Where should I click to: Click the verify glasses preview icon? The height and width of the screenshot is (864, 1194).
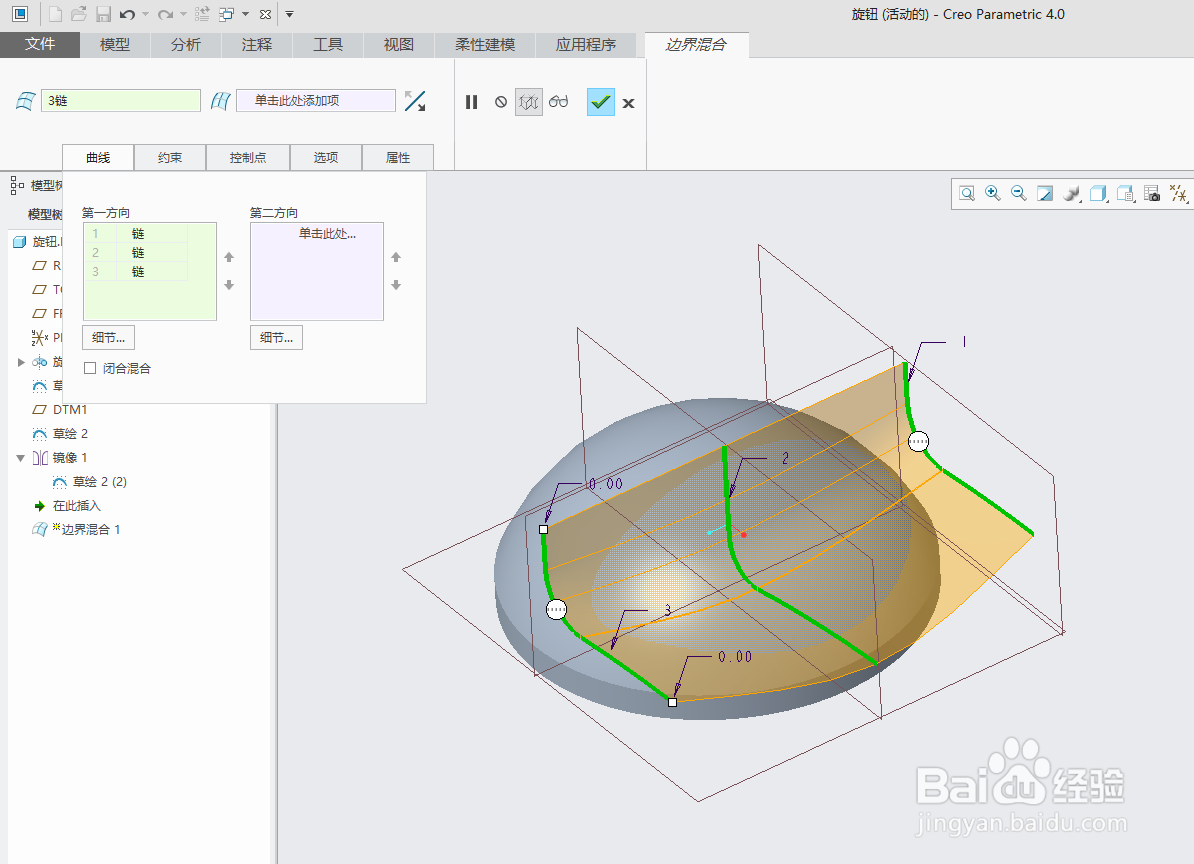(x=558, y=101)
